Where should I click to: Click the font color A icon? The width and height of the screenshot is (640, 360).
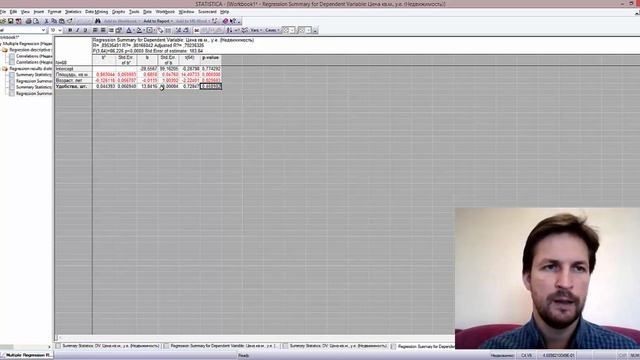(129, 30)
